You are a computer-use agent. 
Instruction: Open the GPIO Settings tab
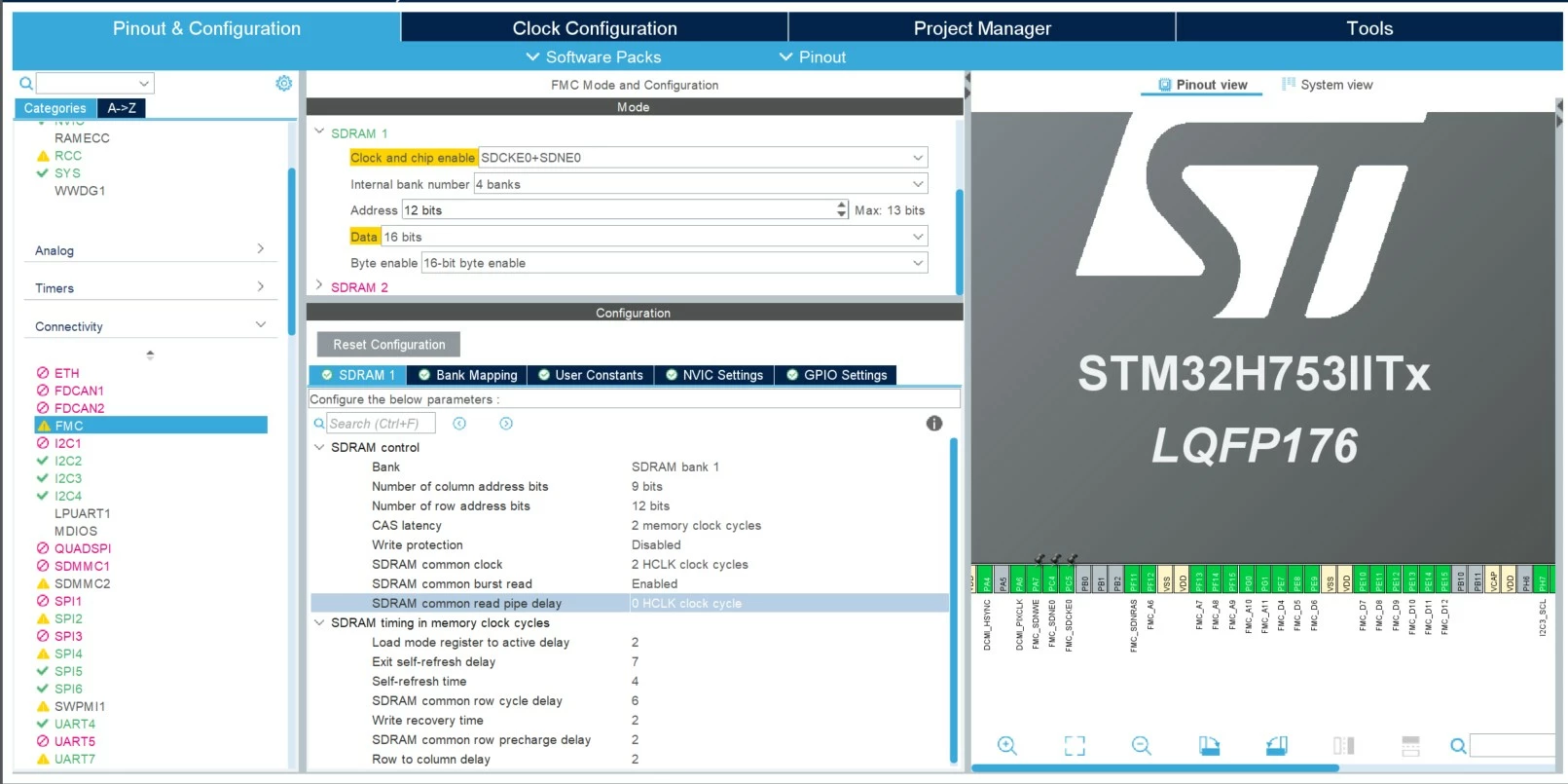point(836,375)
